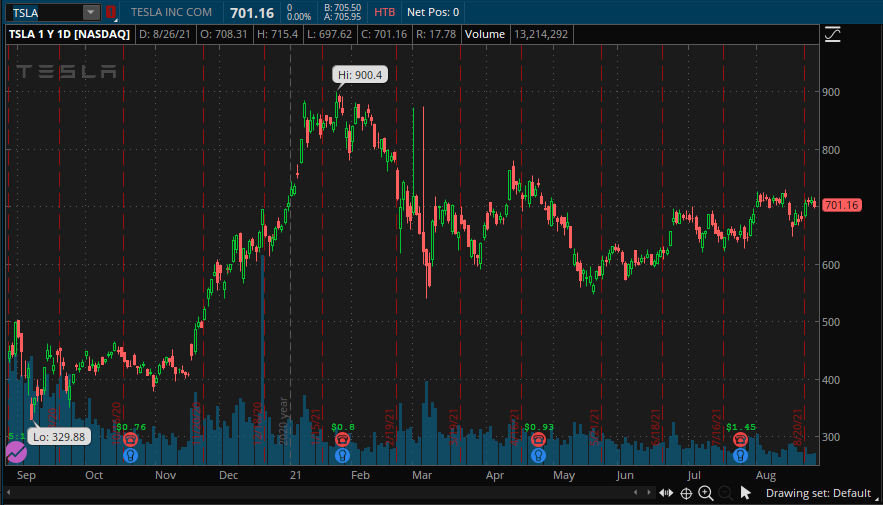The height and width of the screenshot is (505, 883).
Task: Click the expand/compress time axis icon
Action: coord(666,493)
